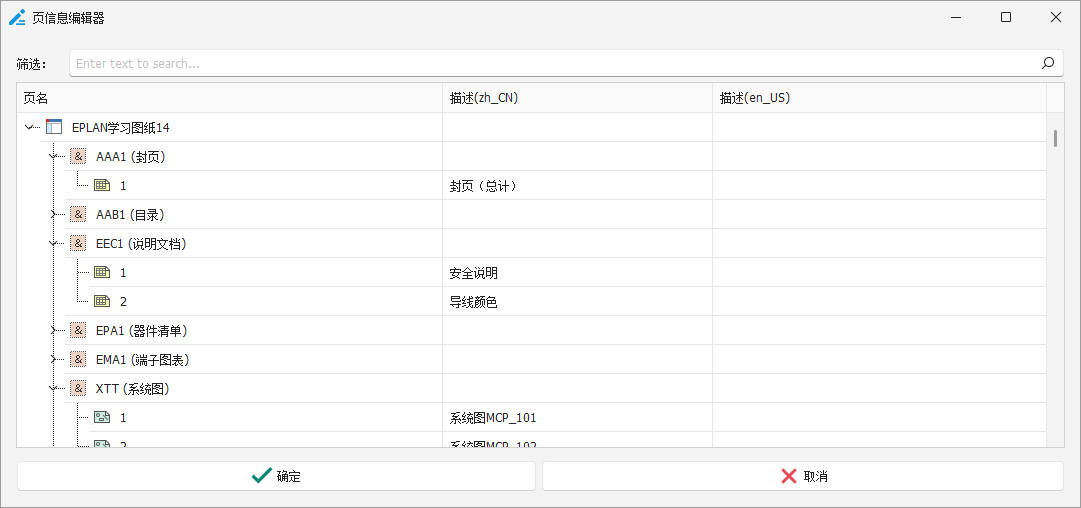
Task: Click the 封页（总计）description cell
Action: pyautogui.click(x=577, y=185)
